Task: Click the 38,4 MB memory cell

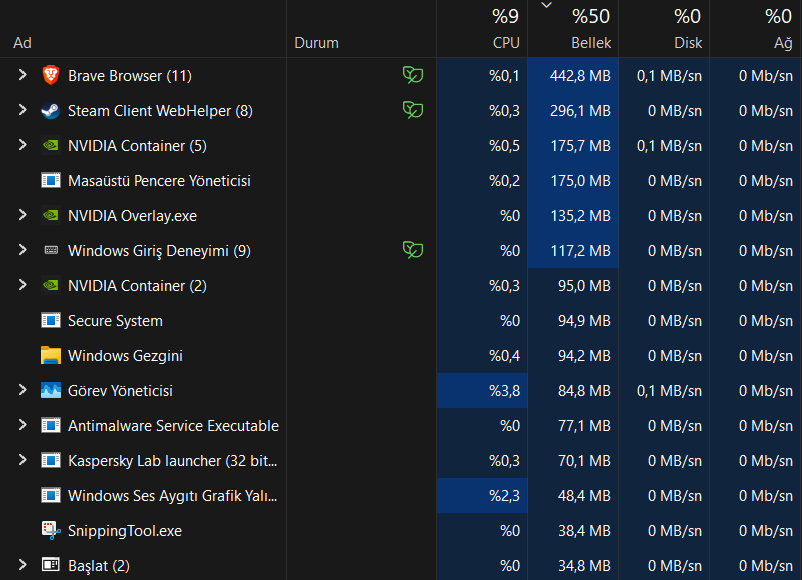Action: (x=573, y=531)
